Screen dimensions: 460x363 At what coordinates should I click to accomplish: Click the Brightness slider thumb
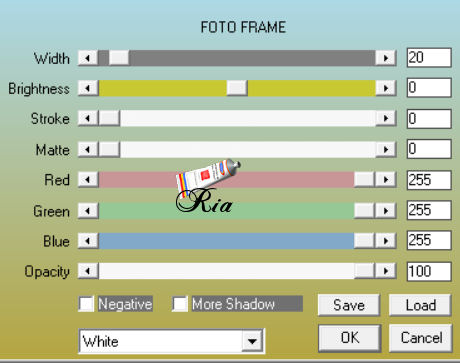237,88
